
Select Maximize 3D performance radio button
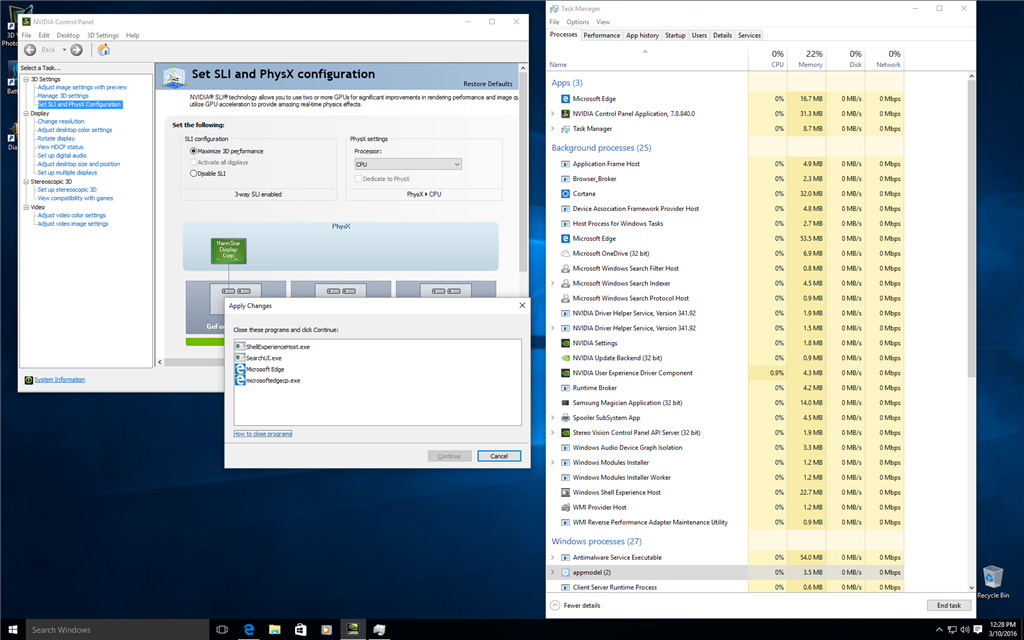[x=193, y=151]
